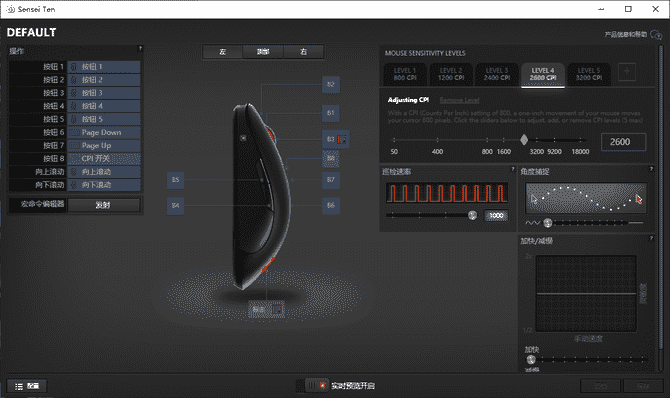Switch to the 左 (left) mouse view tab
The image size is (670, 398).
pyautogui.click(x=223, y=52)
